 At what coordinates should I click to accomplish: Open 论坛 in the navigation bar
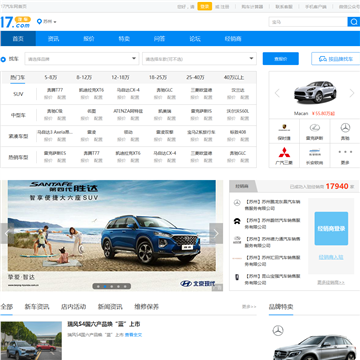point(195,39)
